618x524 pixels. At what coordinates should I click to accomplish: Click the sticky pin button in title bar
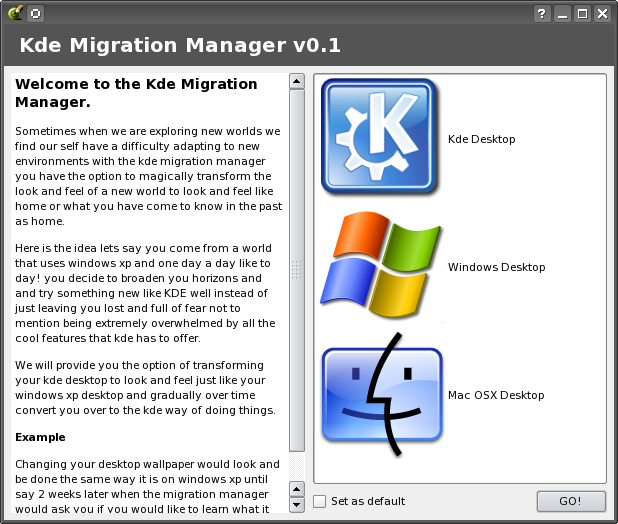click(35, 14)
